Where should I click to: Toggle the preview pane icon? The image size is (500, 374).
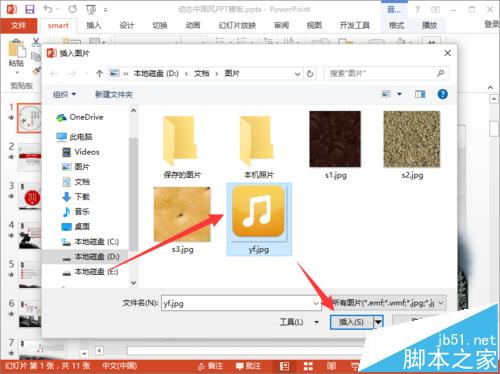coord(420,94)
